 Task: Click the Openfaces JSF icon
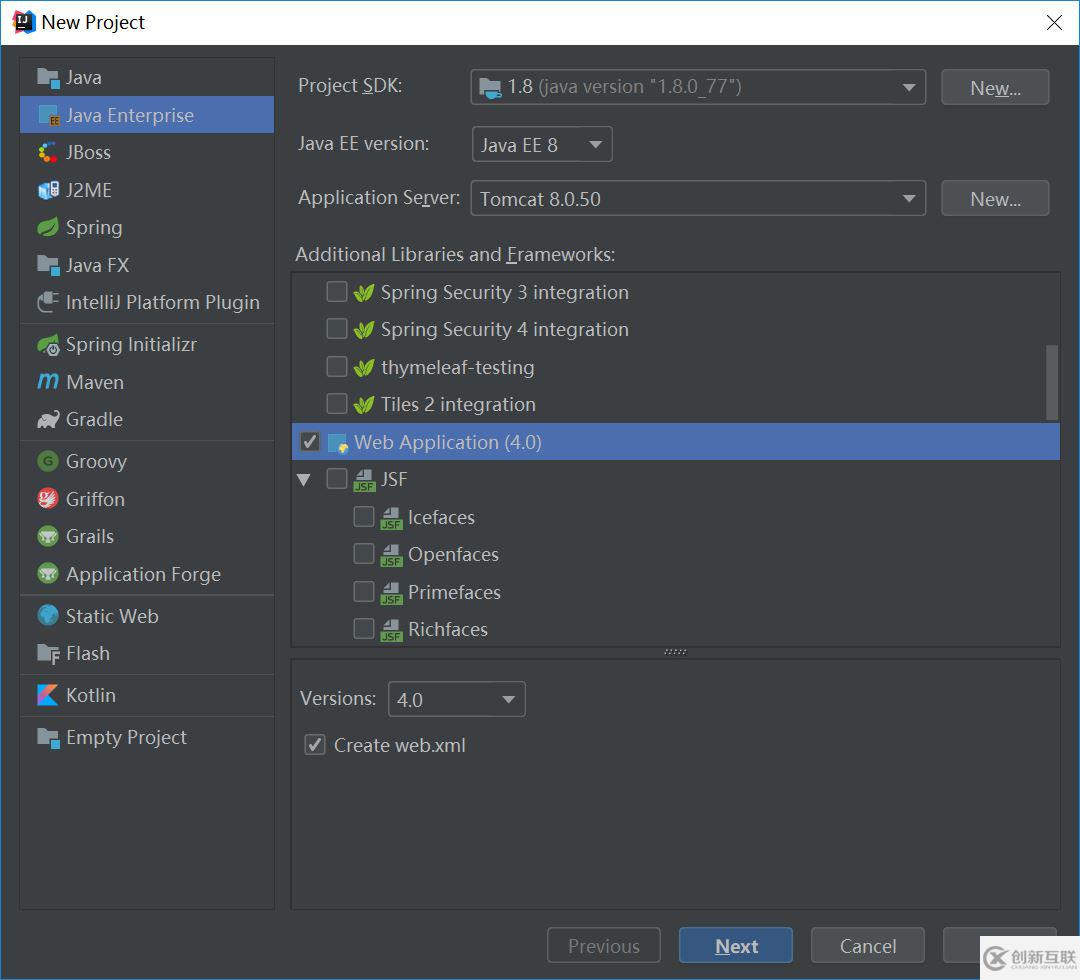[x=391, y=555]
